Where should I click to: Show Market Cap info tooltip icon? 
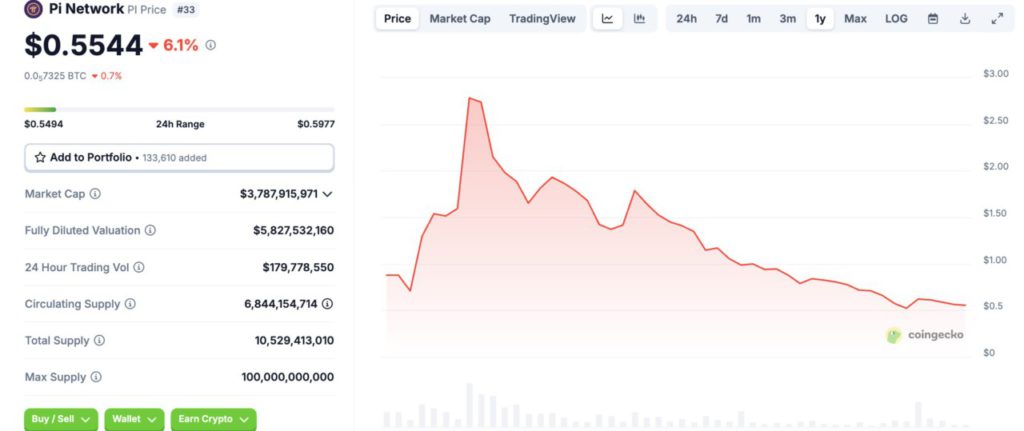[x=95, y=194]
